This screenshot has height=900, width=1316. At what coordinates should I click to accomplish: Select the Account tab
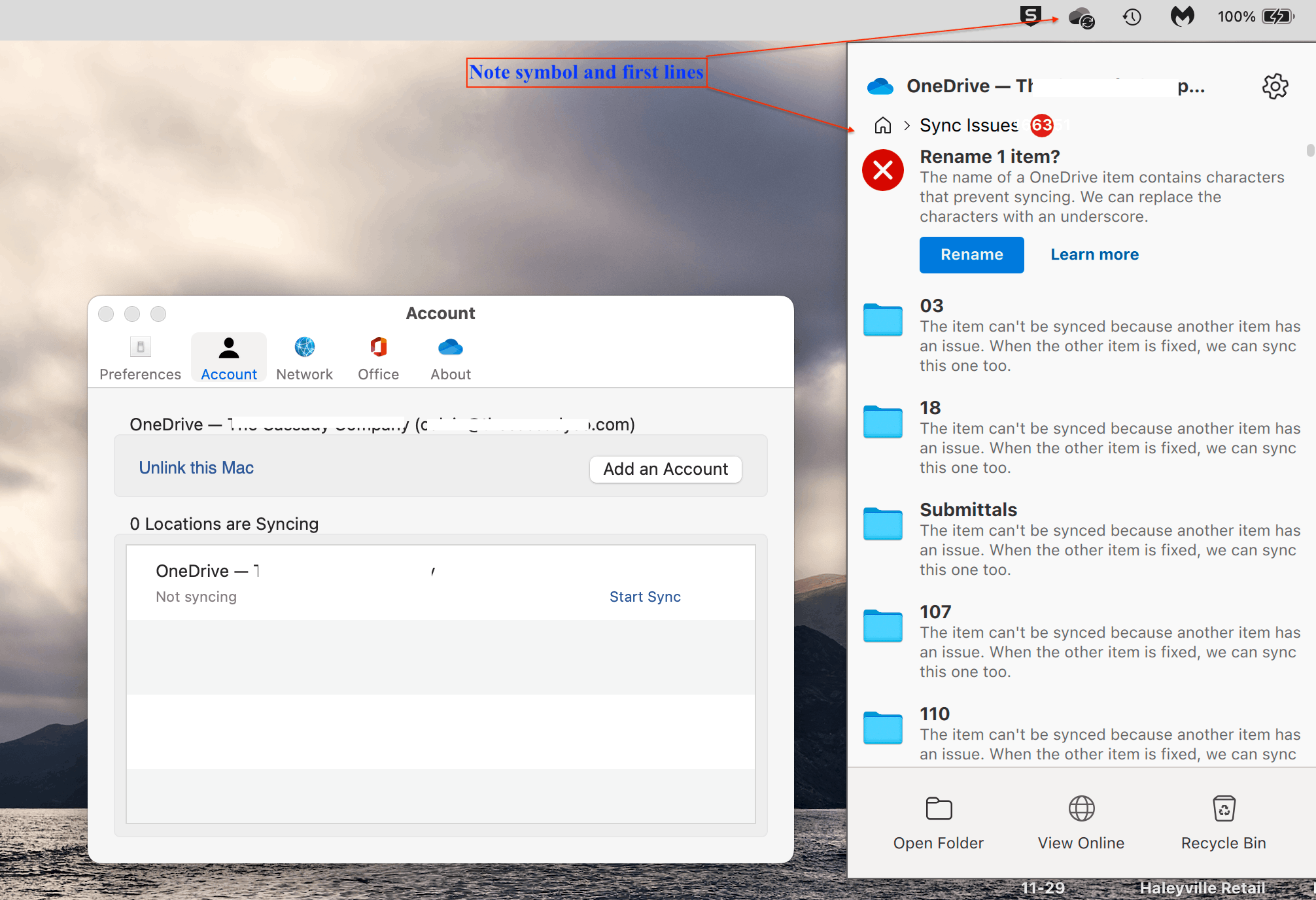(229, 358)
